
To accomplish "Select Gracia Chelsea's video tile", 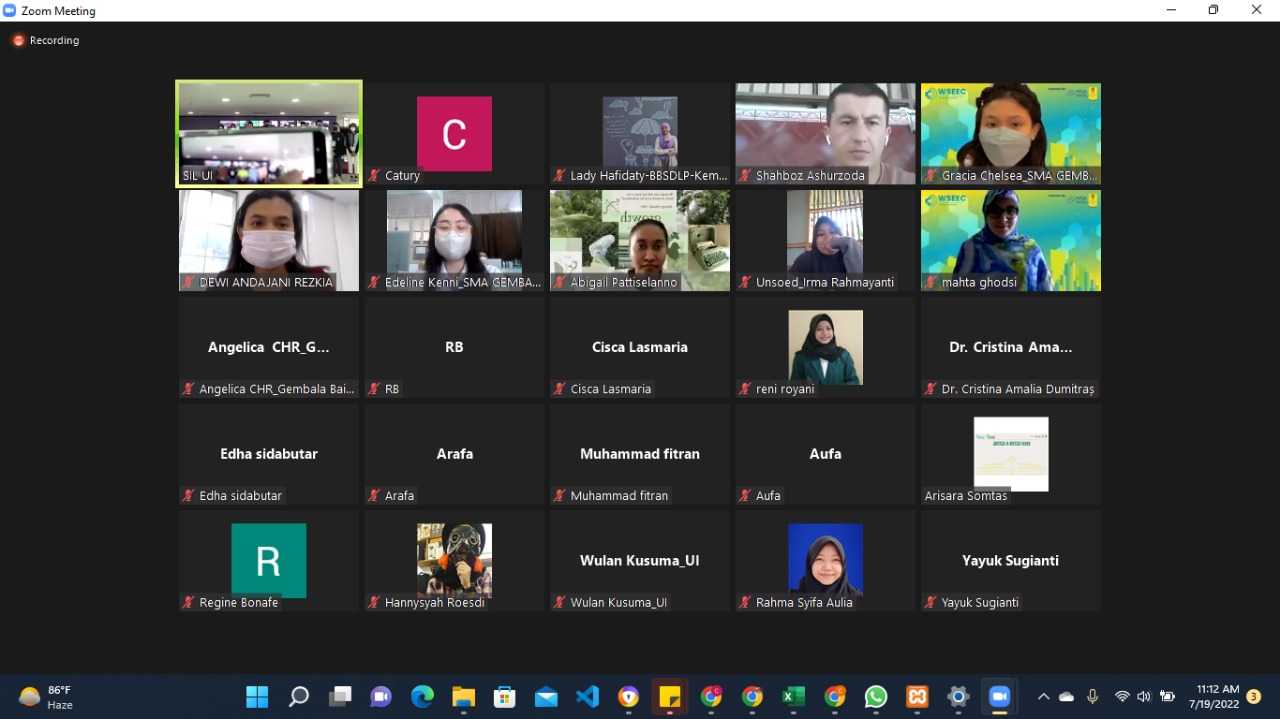I will (x=1010, y=134).
